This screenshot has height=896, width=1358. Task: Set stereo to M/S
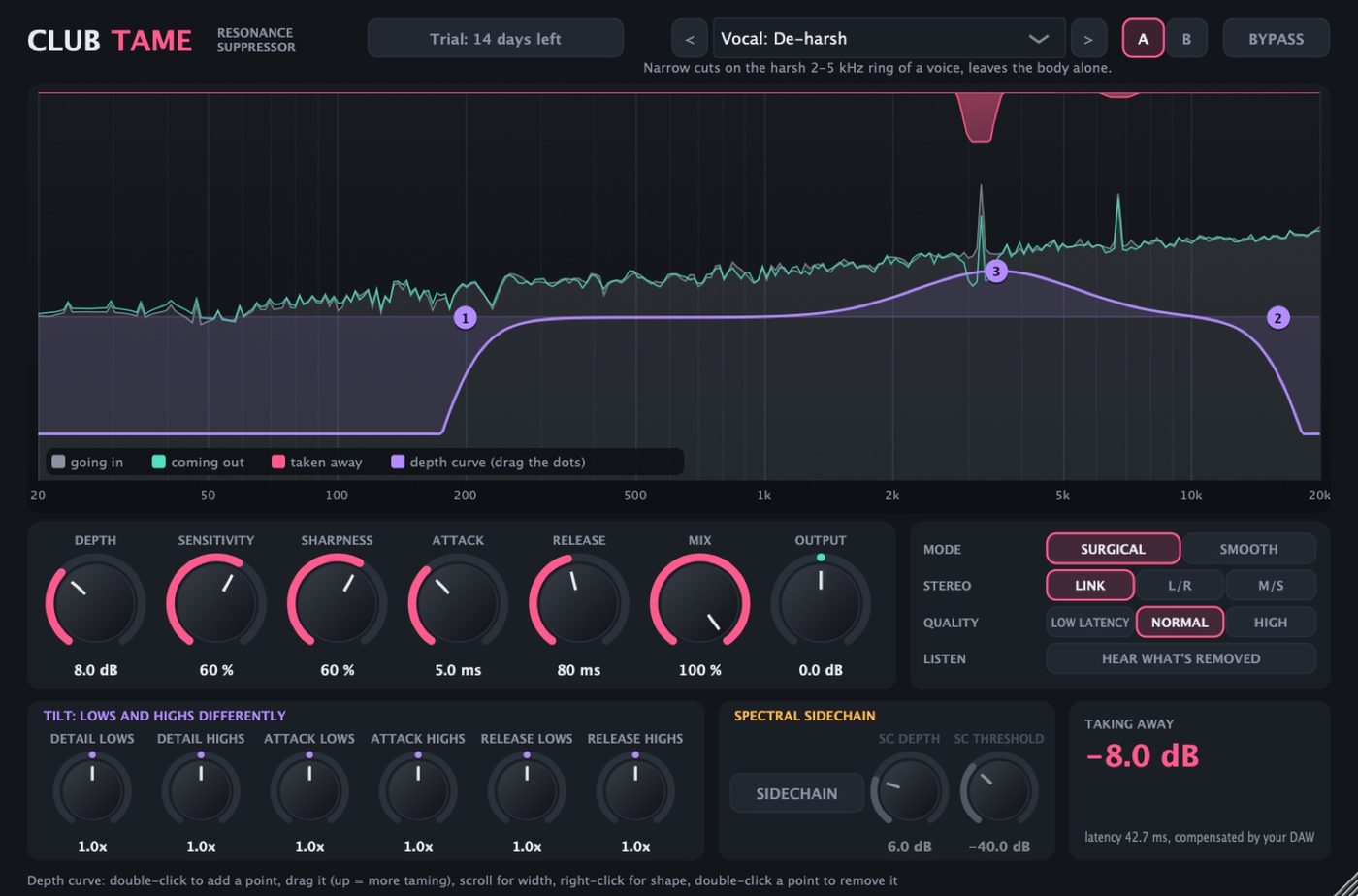(x=1271, y=586)
